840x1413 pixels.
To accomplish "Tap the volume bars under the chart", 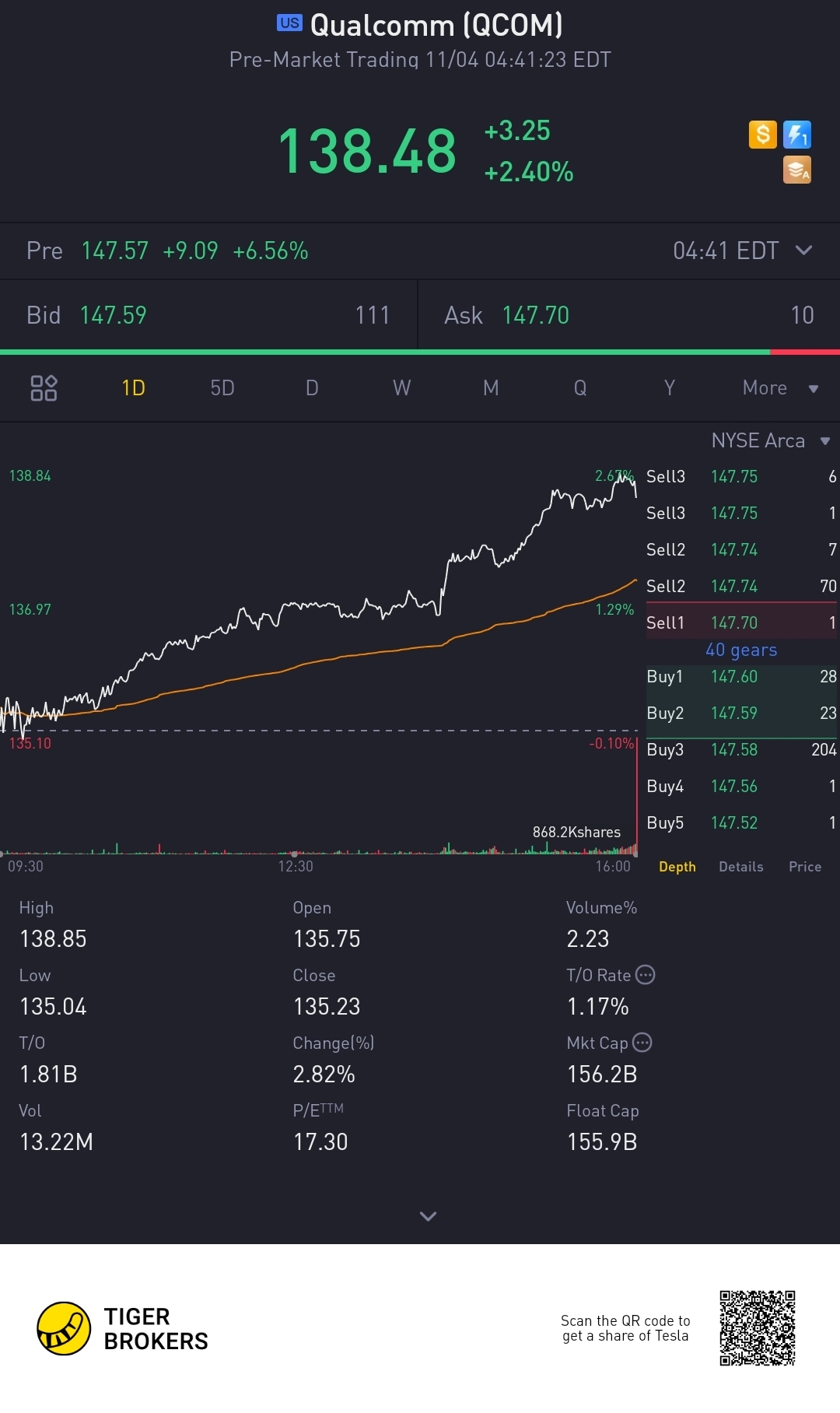I will coord(319,848).
